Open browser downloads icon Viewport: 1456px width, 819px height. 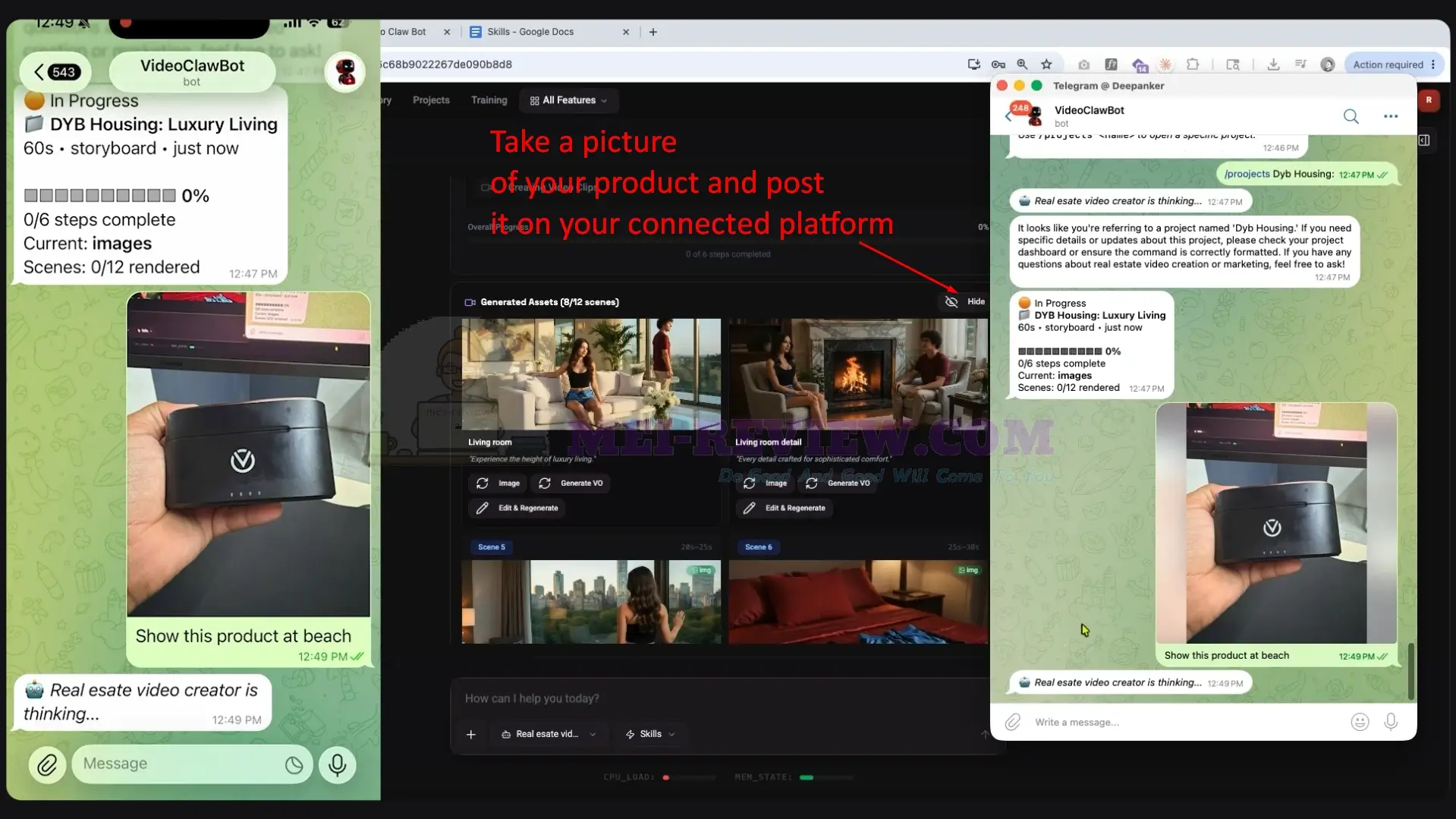(x=1273, y=65)
